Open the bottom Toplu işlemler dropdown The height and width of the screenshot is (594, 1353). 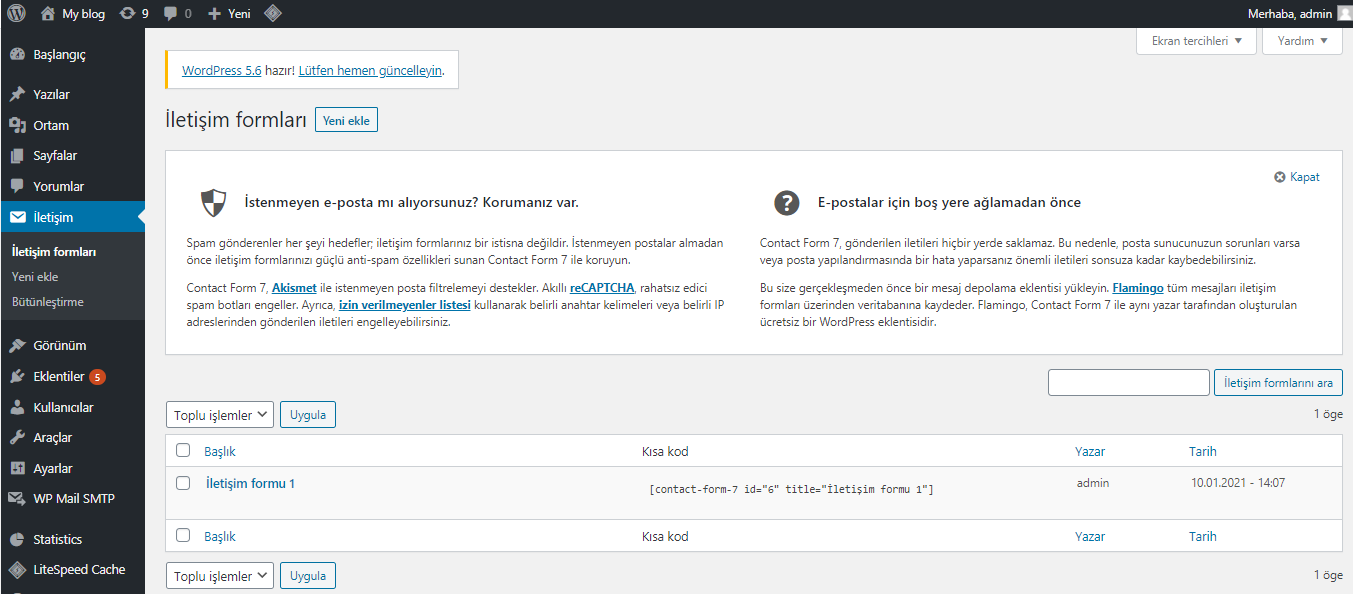pyautogui.click(x=219, y=576)
